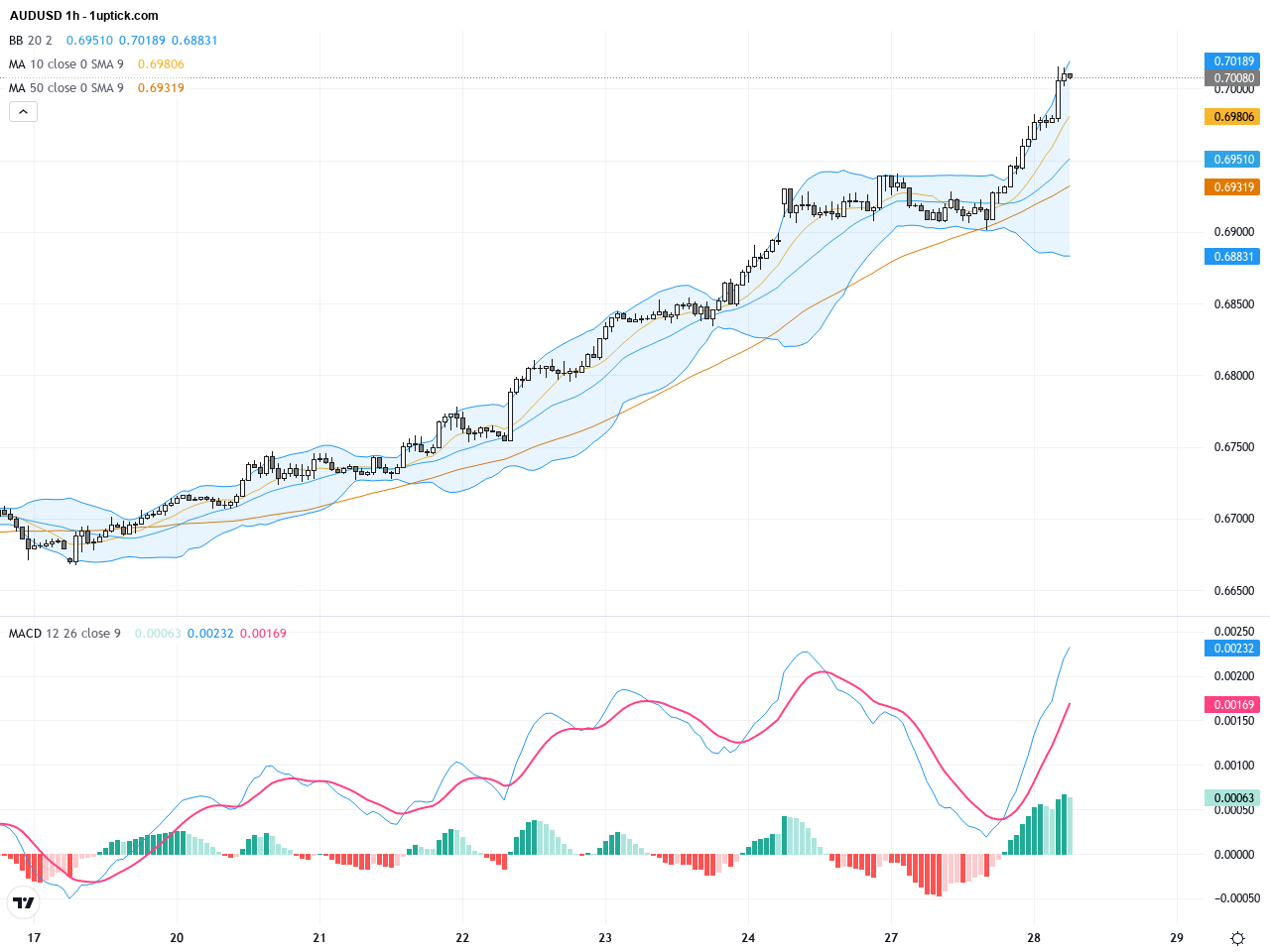Click the blue 0.68831 lower band label
Image resolution: width=1270 pixels, height=952 pixels.
click(1232, 257)
